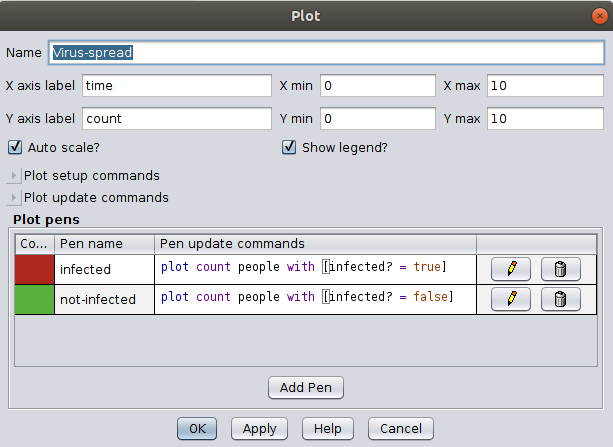613x447 pixels.
Task: Toggle the Auto scale checkbox
Action: point(15,148)
